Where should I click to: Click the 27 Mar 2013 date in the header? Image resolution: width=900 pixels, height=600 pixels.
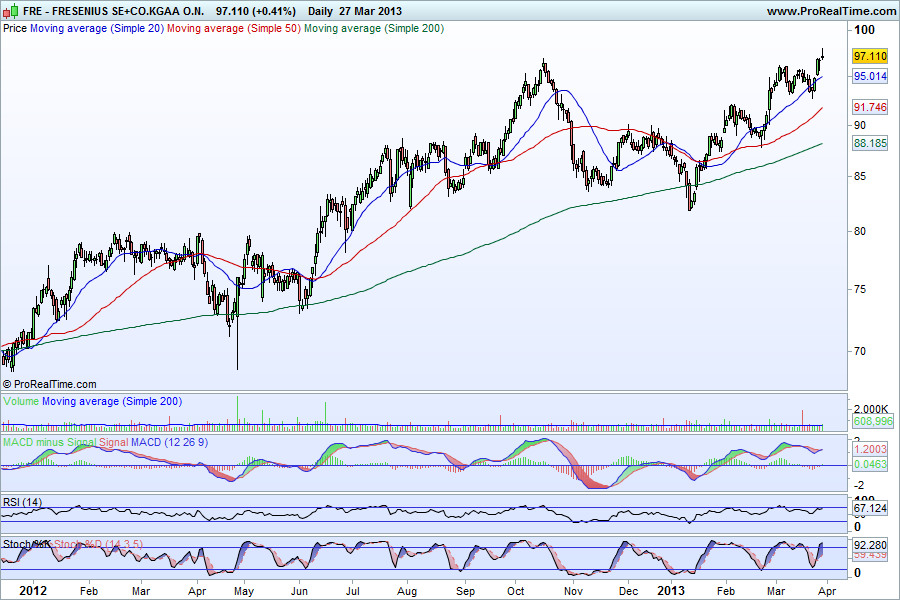[x=370, y=11]
